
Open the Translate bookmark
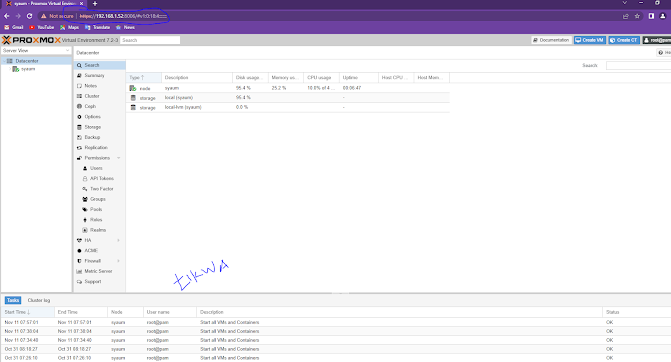pos(98,27)
